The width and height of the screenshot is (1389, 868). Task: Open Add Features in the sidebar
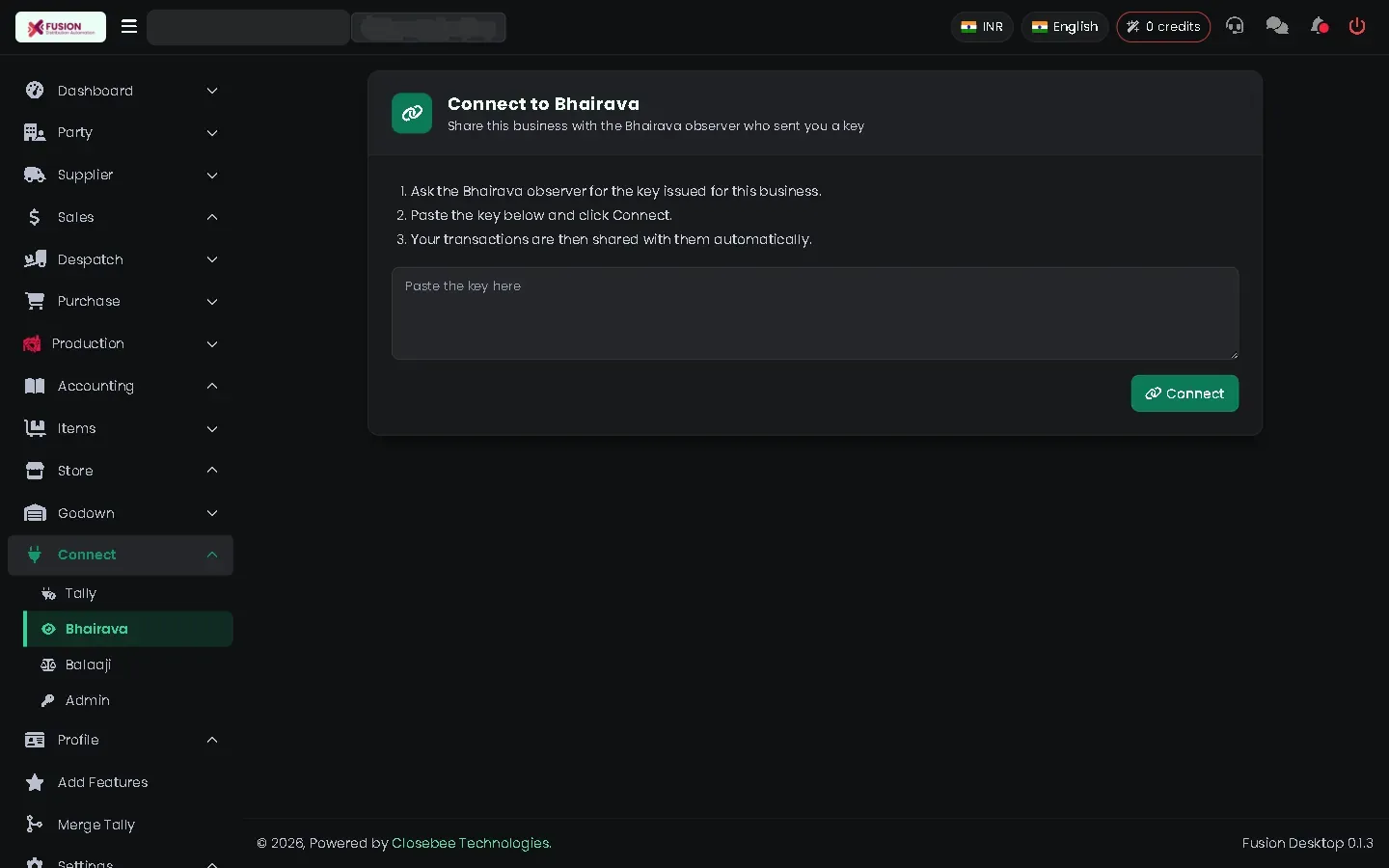[121, 782]
